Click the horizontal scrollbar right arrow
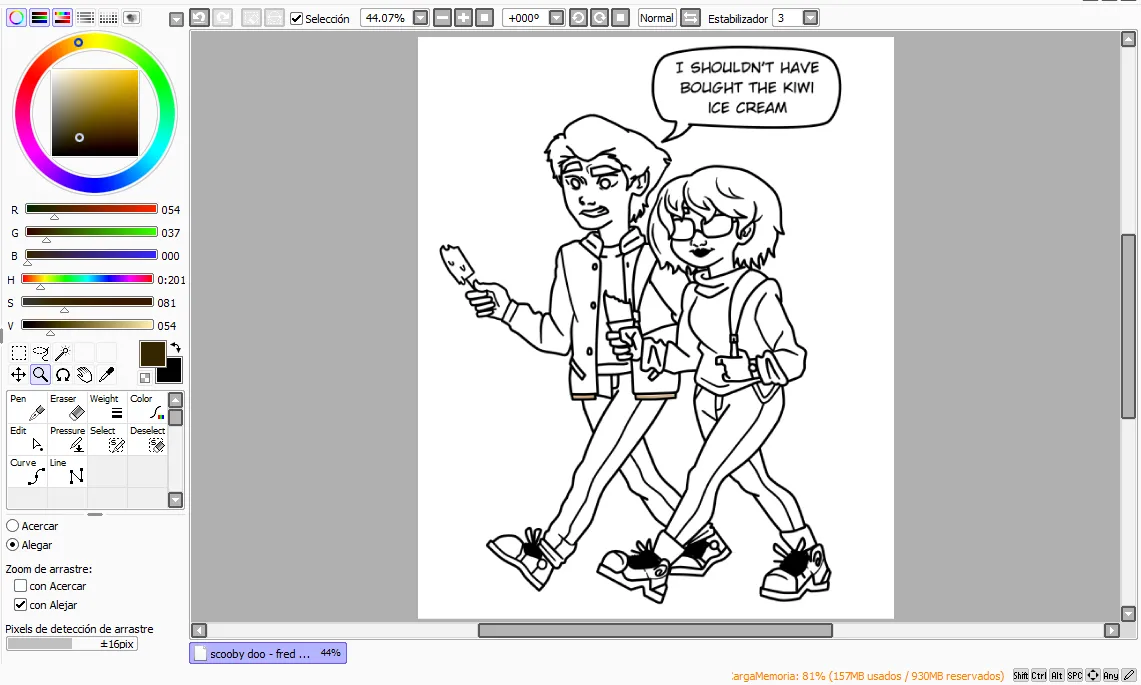 (x=1111, y=630)
